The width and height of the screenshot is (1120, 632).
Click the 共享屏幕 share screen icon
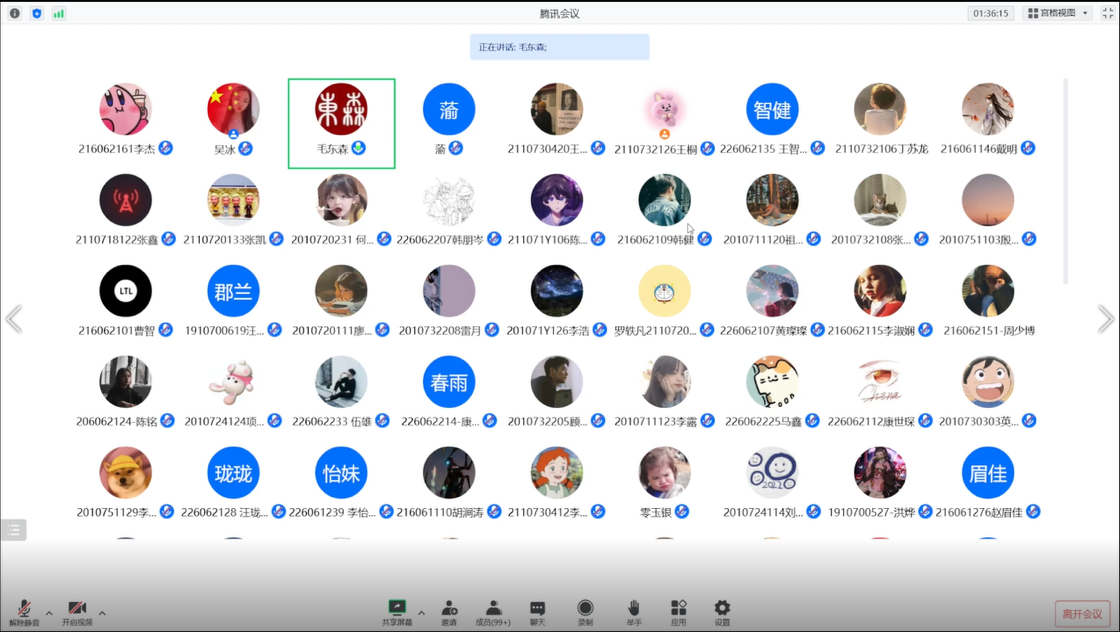click(x=397, y=612)
